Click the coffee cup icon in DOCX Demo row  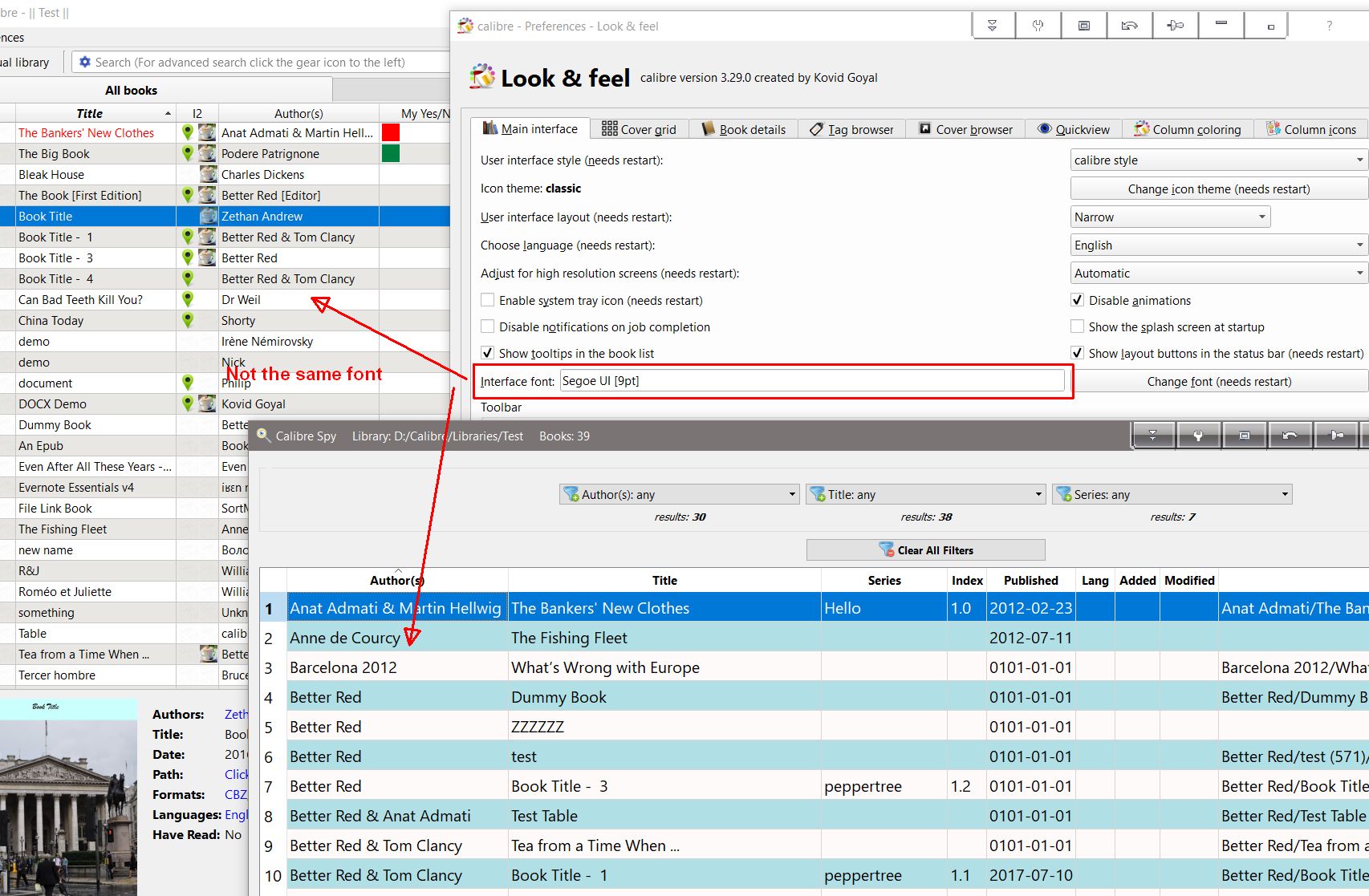[208, 403]
